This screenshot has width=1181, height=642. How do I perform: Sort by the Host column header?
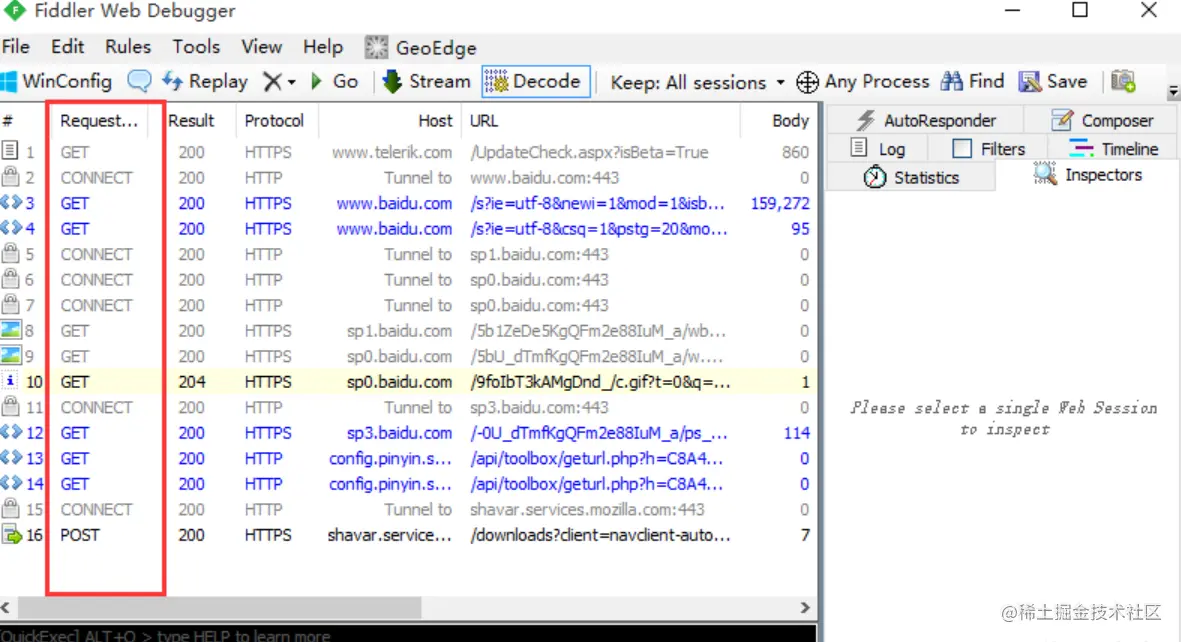[x=435, y=121]
